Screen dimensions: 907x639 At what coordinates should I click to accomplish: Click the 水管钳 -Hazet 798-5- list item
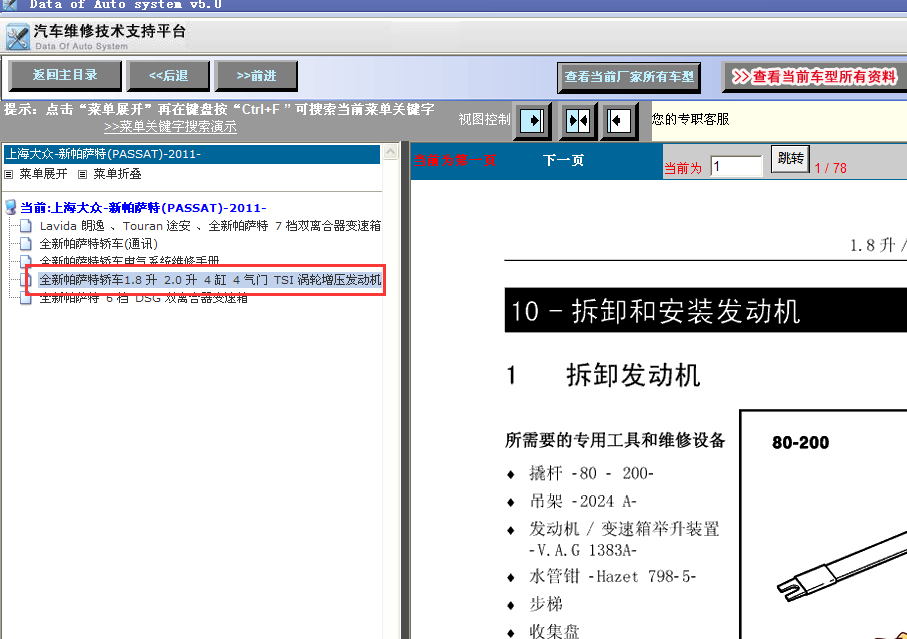pyautogui.click(x=613, y=577)
